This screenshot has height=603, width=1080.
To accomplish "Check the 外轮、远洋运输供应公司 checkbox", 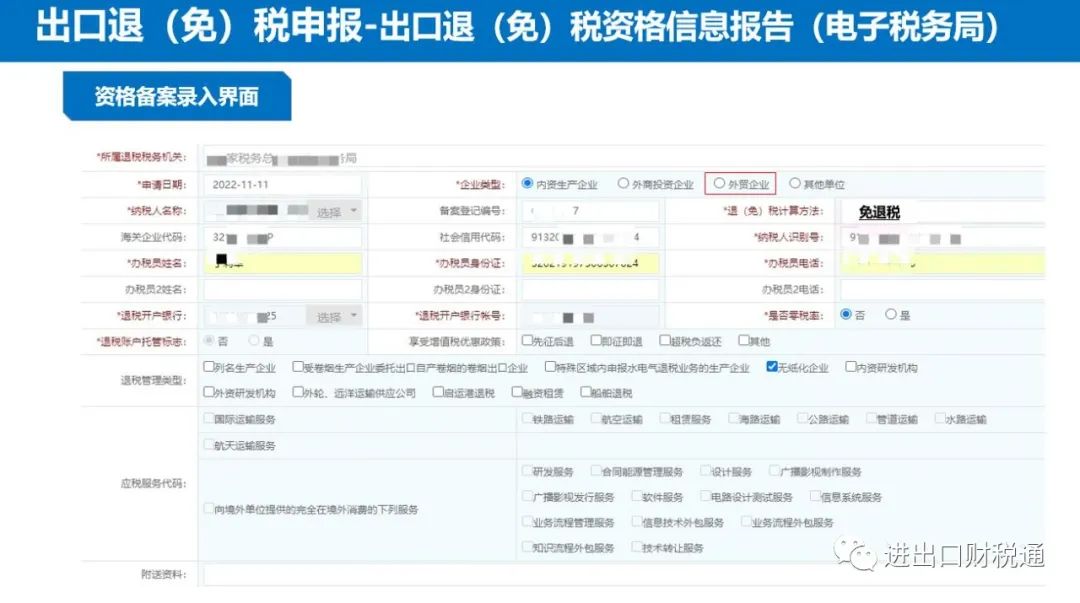I will point(298,392).
